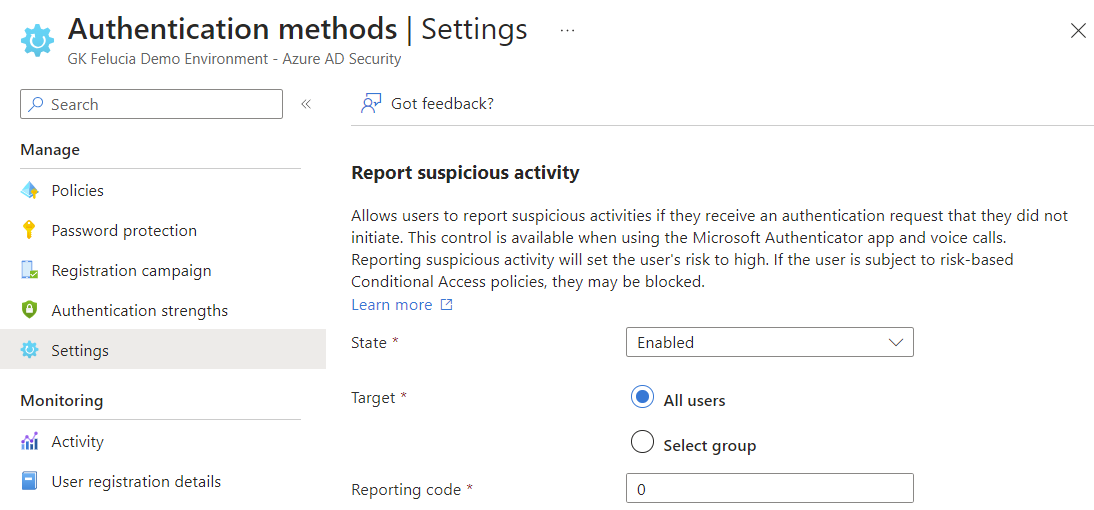Image resolution: width=1094 pixels, height=510 pixels.
Task: Click the Monitoring section header
Action: point(62,400)
